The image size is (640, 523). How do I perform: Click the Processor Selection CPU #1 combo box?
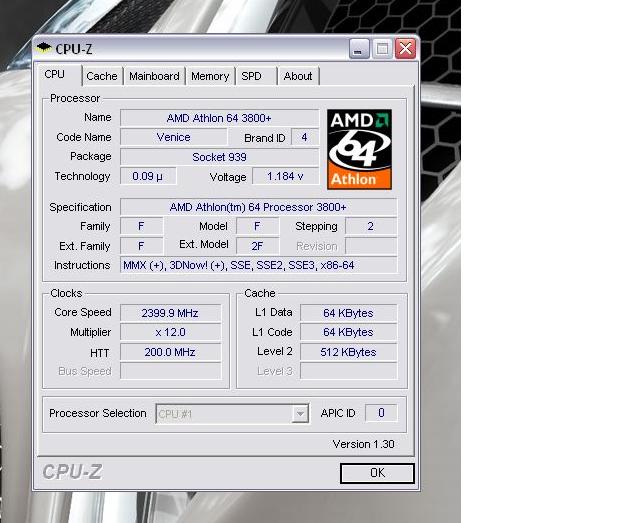(225, 414)
